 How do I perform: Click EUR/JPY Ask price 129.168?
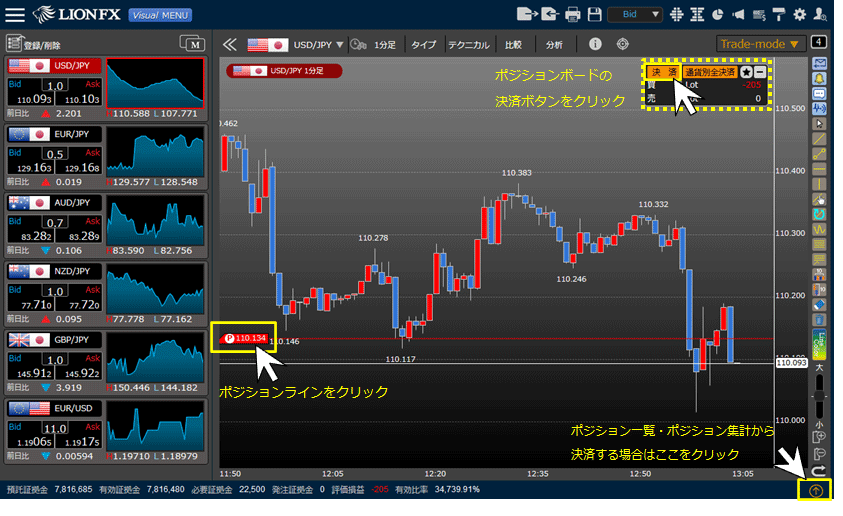pos(82,168)
